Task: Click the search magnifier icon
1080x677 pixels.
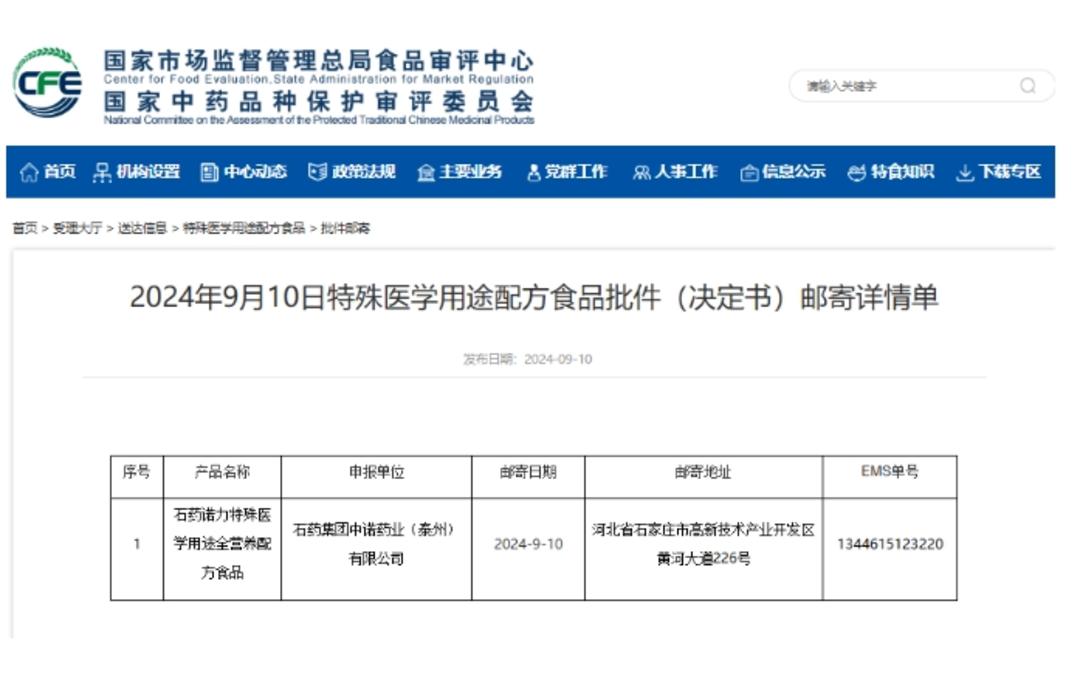Action: click(x=1028, y=86)
